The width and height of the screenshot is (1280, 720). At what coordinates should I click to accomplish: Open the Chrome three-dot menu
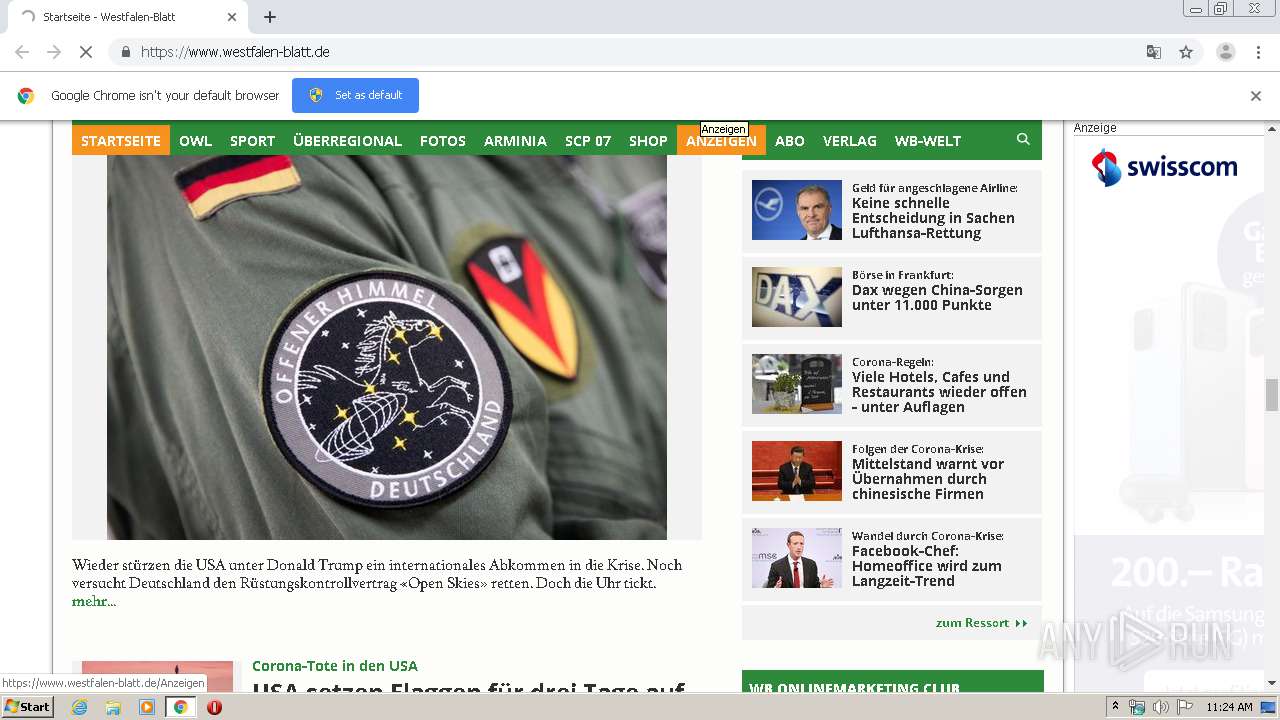coord(1258,52)
